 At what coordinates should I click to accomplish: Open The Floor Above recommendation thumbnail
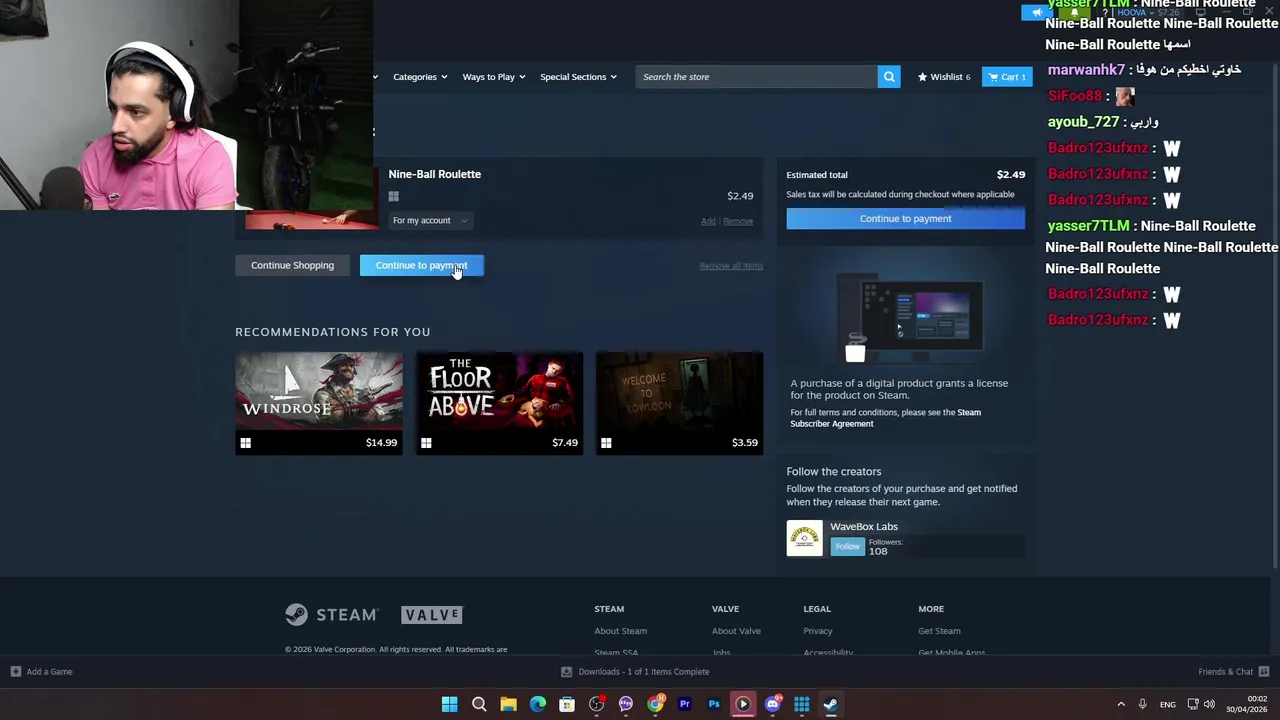(x=499, y=391)
